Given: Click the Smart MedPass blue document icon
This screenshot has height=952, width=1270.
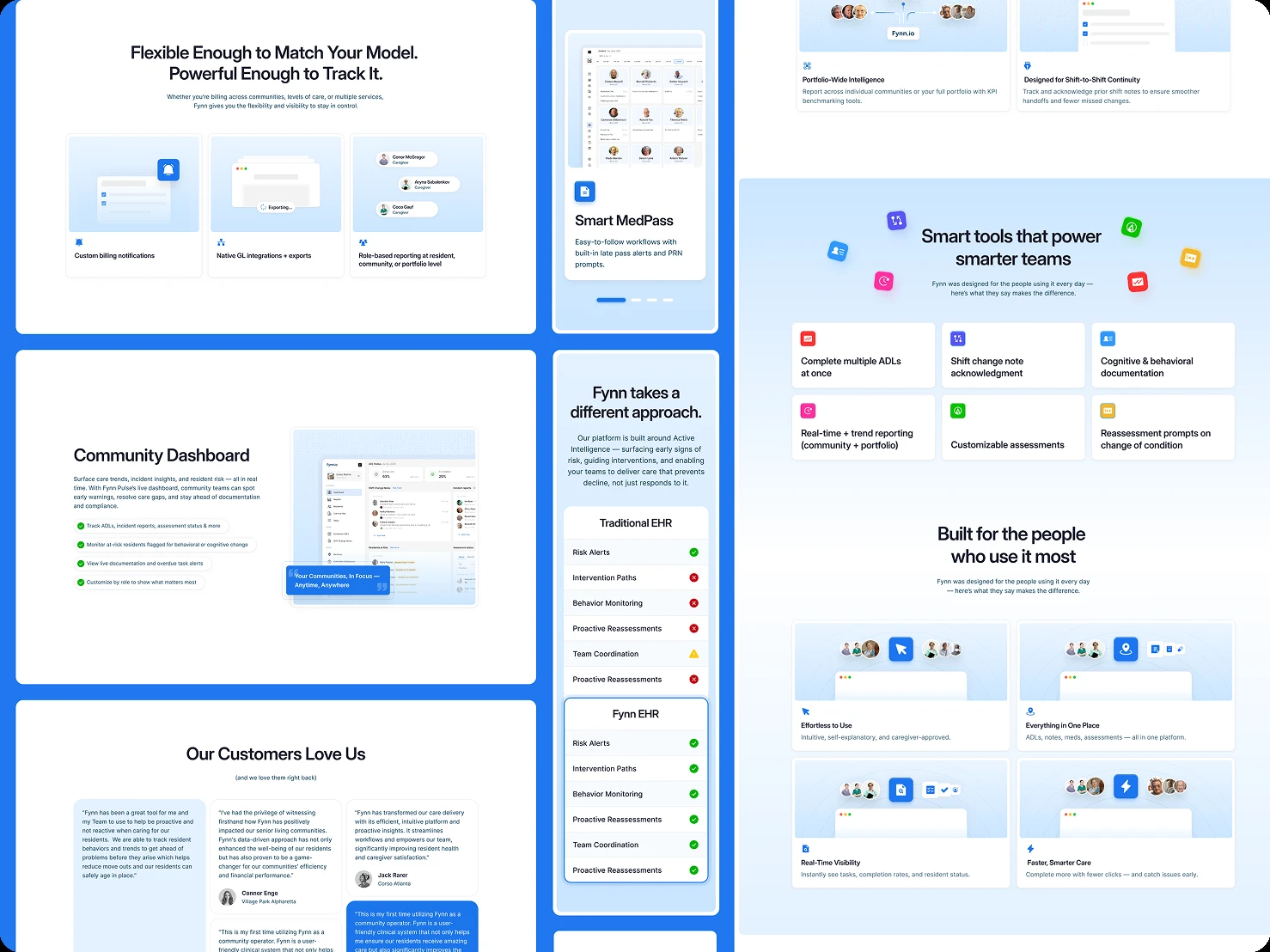Looking at the screenshot, I should tap(584, 192).
